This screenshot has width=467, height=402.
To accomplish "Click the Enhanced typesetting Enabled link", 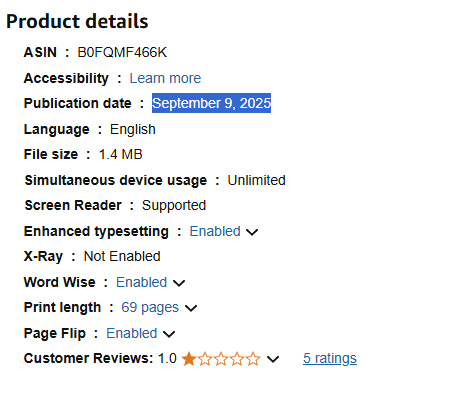I will (x=215, y=231).
